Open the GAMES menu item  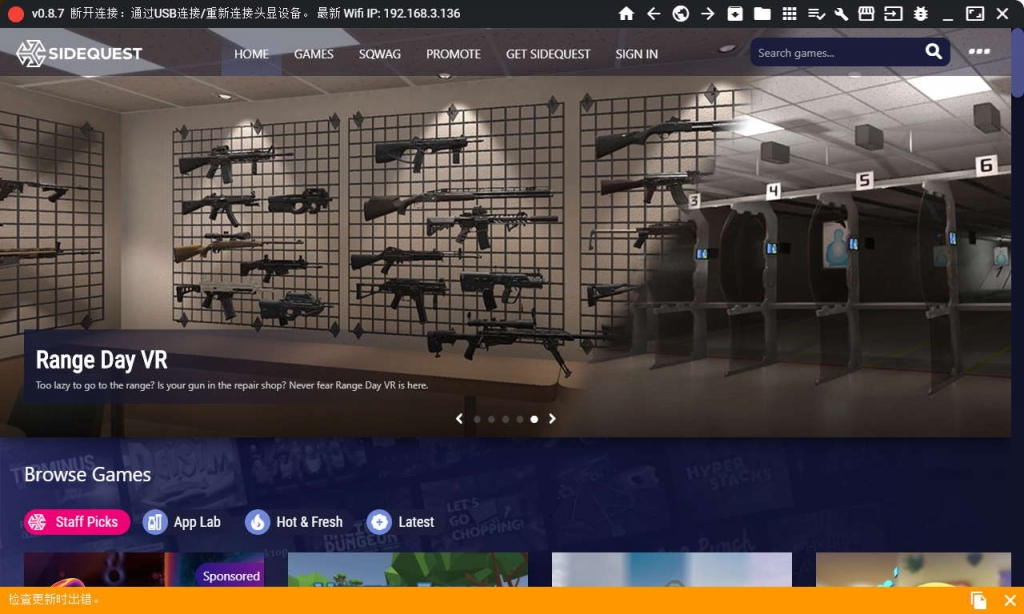[314, 54]
